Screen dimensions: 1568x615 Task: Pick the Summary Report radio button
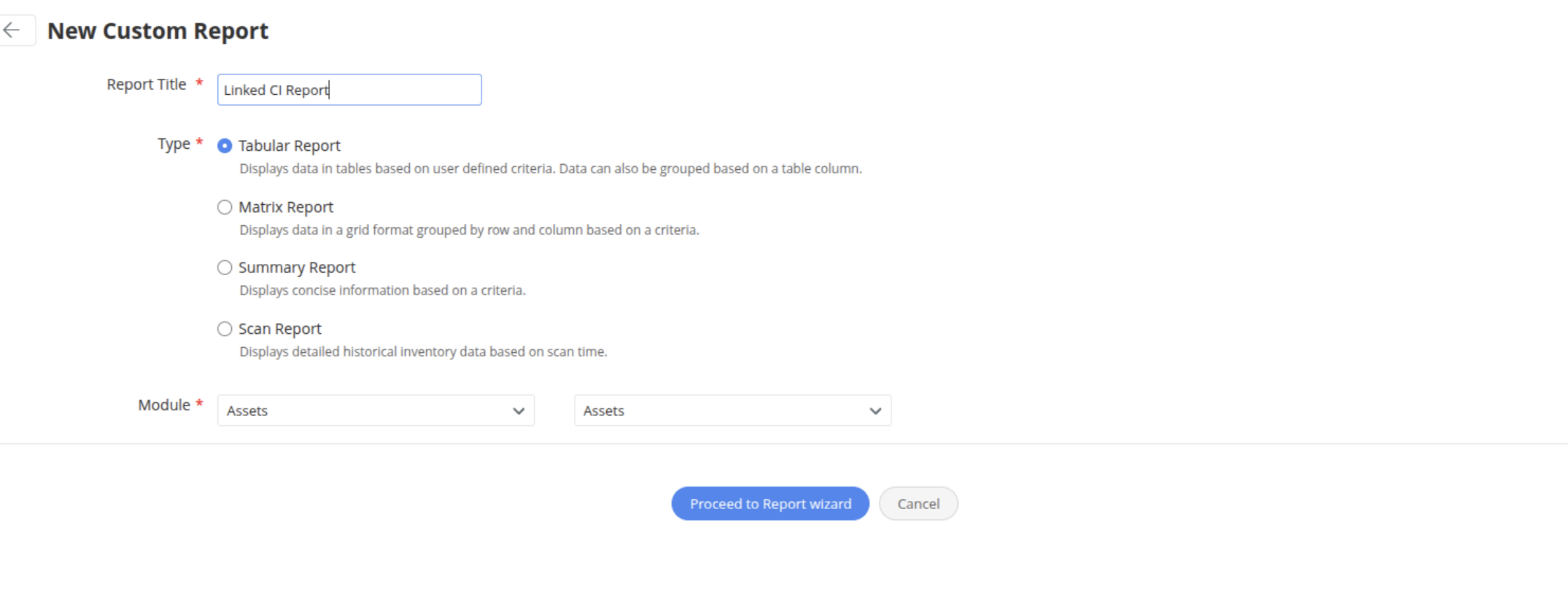click(x=225, y=267)
